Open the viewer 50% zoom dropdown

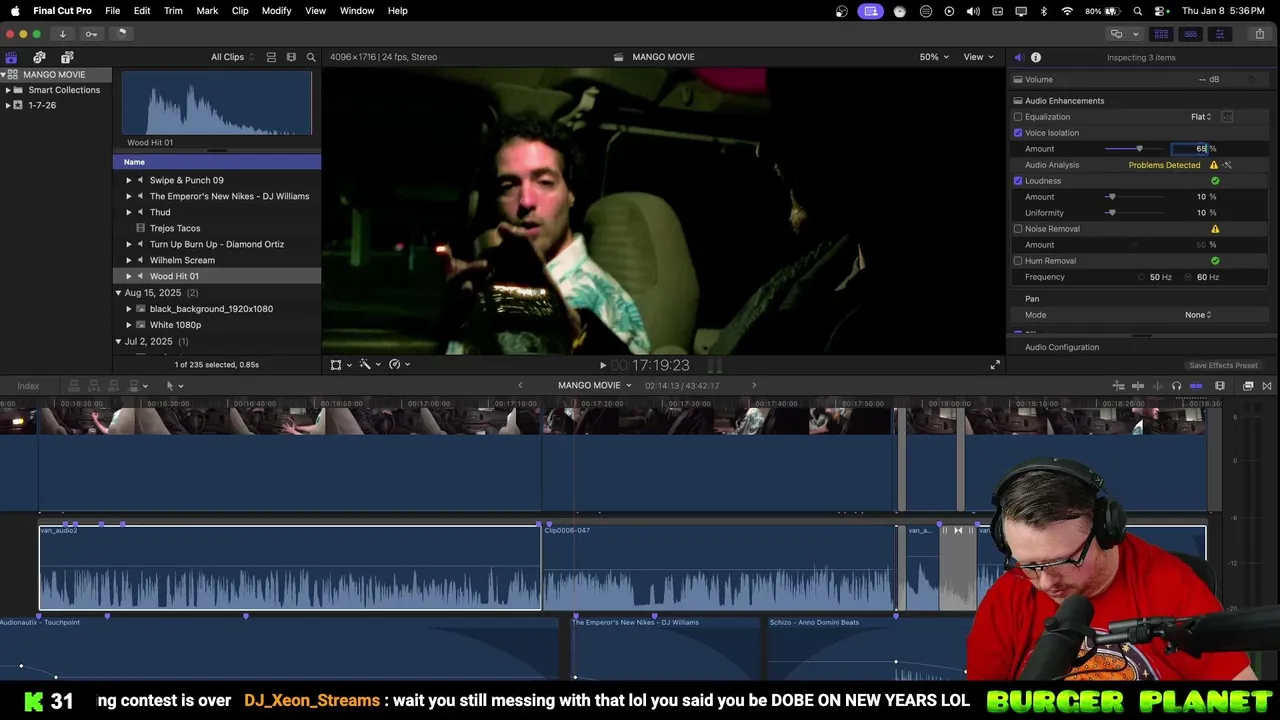click(x=934, y=57)
